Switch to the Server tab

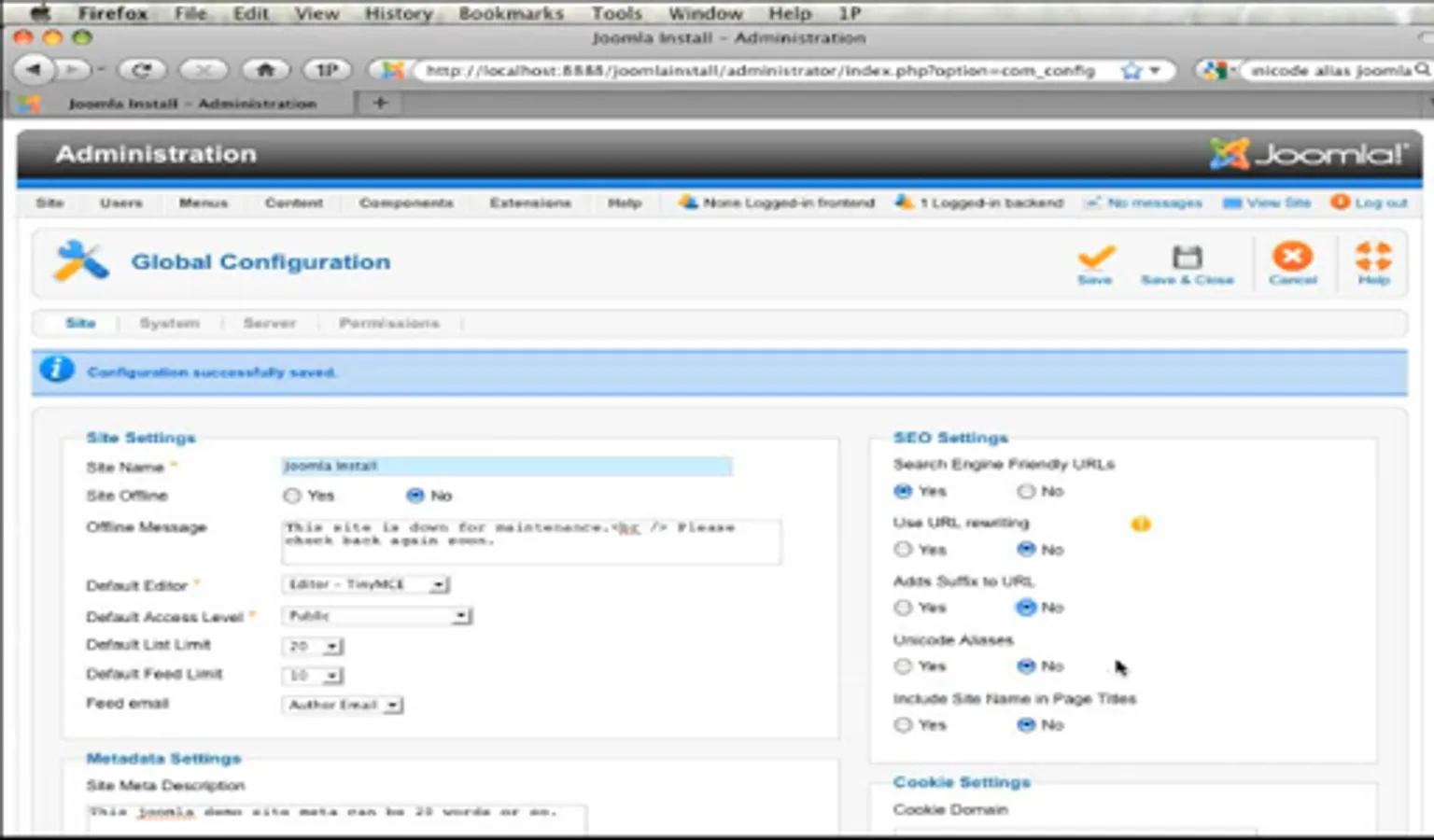pos(270,323)
